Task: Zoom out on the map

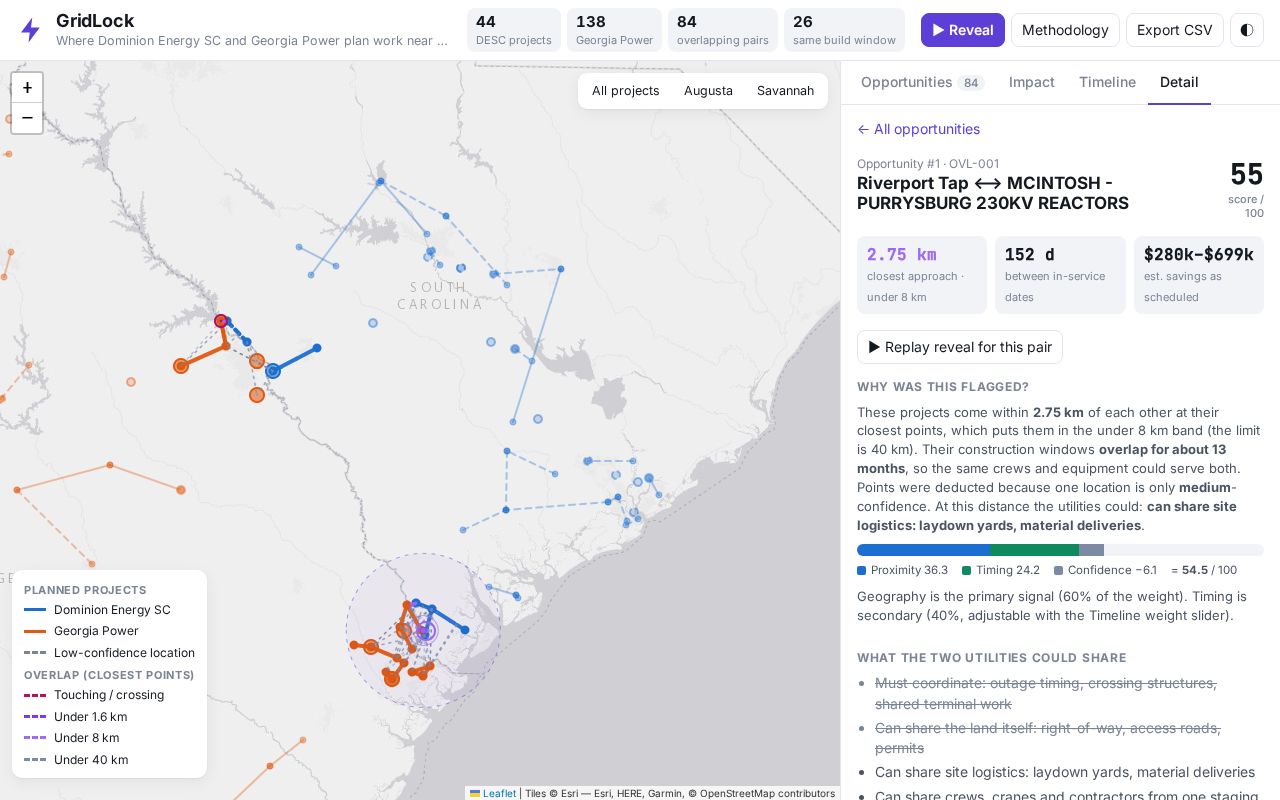Action: coord(27,118)
